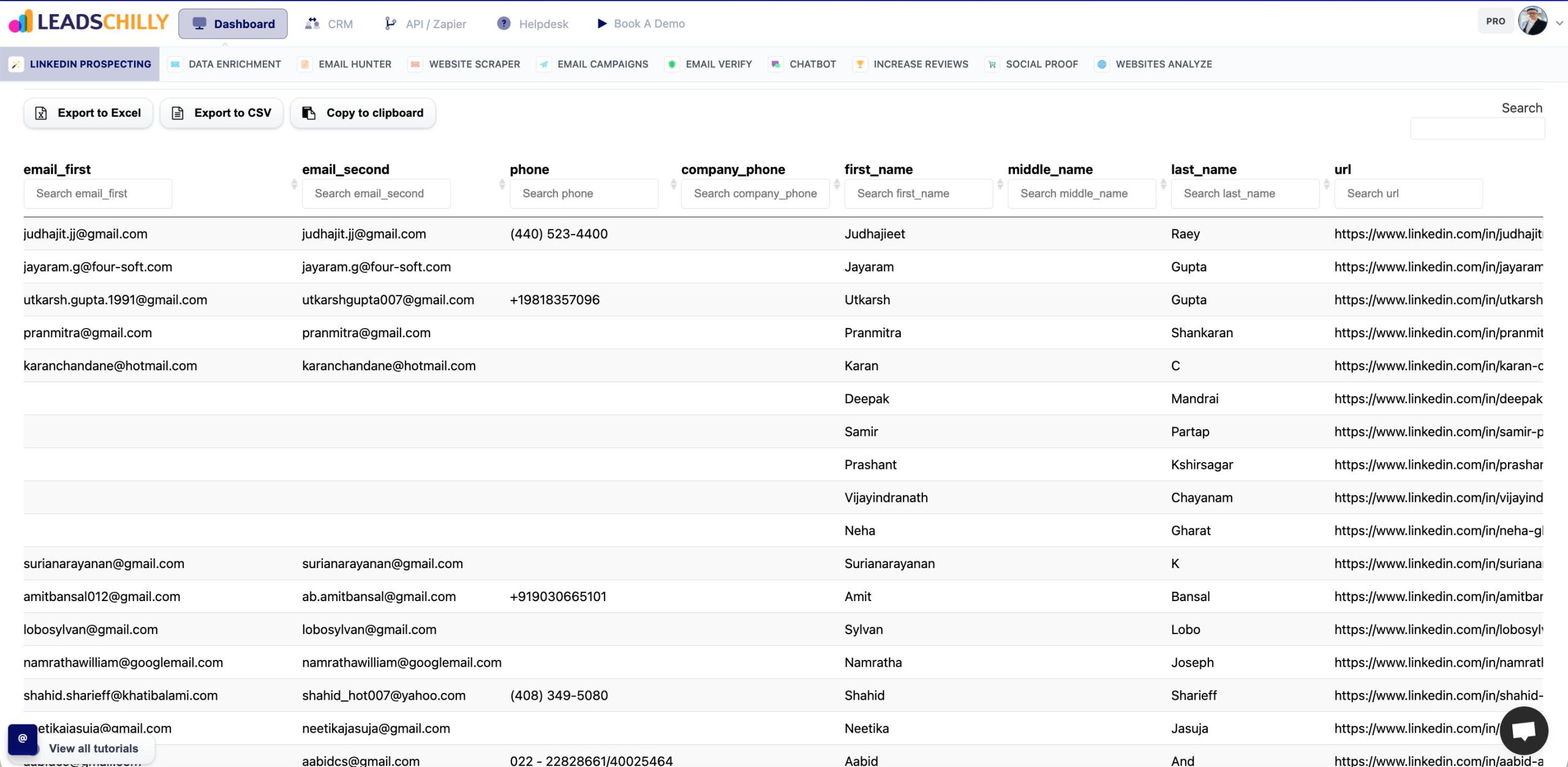The height and width of the screenshot is (767, 1568).
Task: Focus the Search email_first filter field
Action: 98,193
